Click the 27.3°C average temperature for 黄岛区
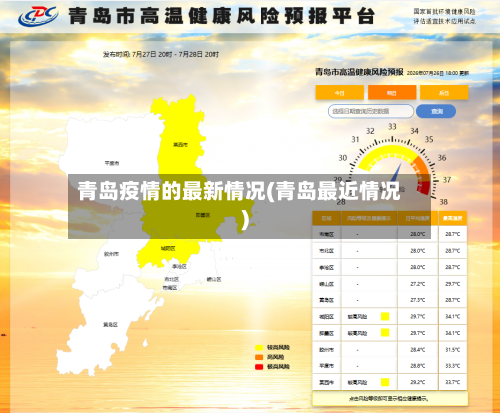Image resolution: width=500 pixels, height=413 pixels. (418, 300)
